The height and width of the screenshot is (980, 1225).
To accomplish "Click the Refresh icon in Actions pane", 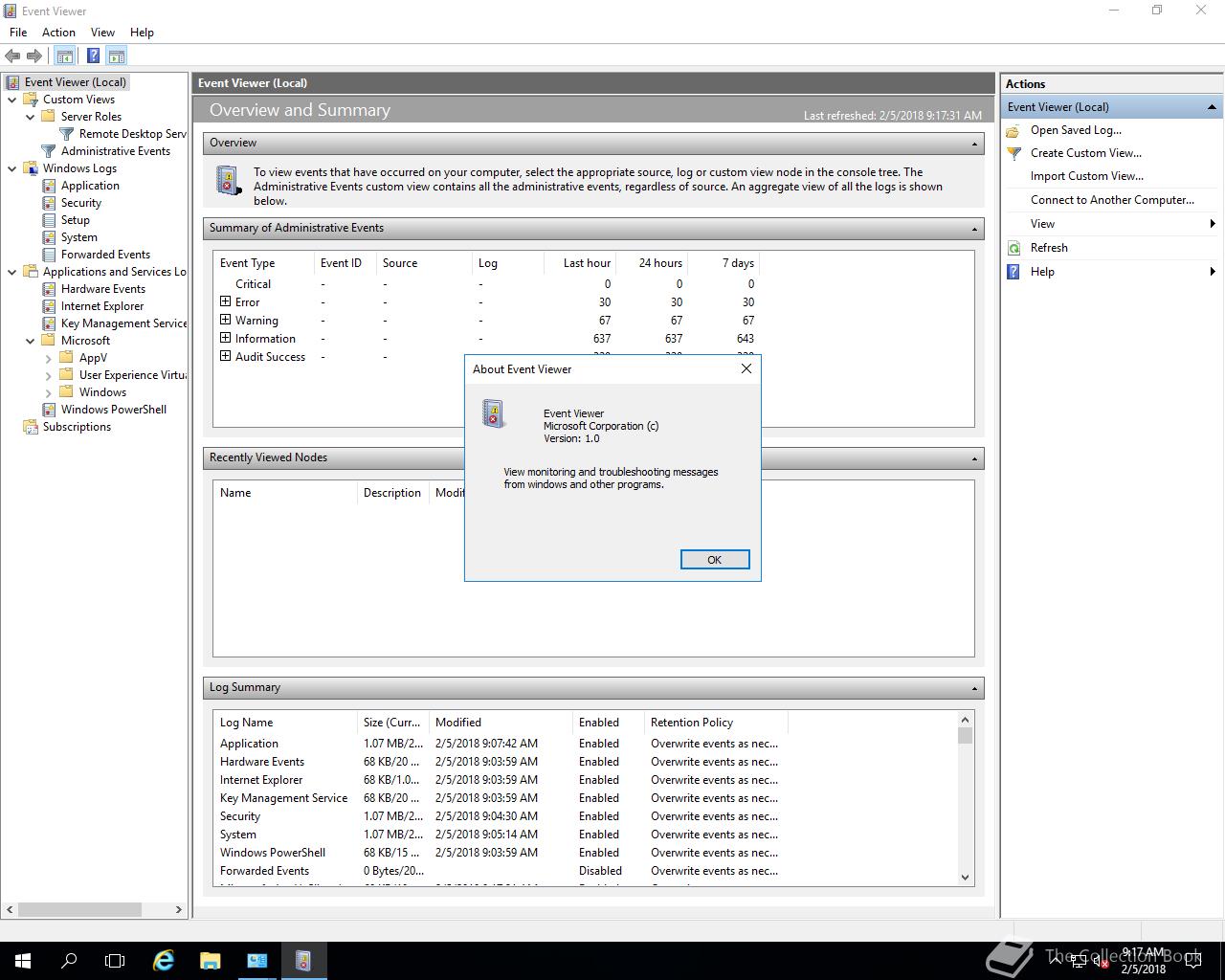I will coord(1014,248).
